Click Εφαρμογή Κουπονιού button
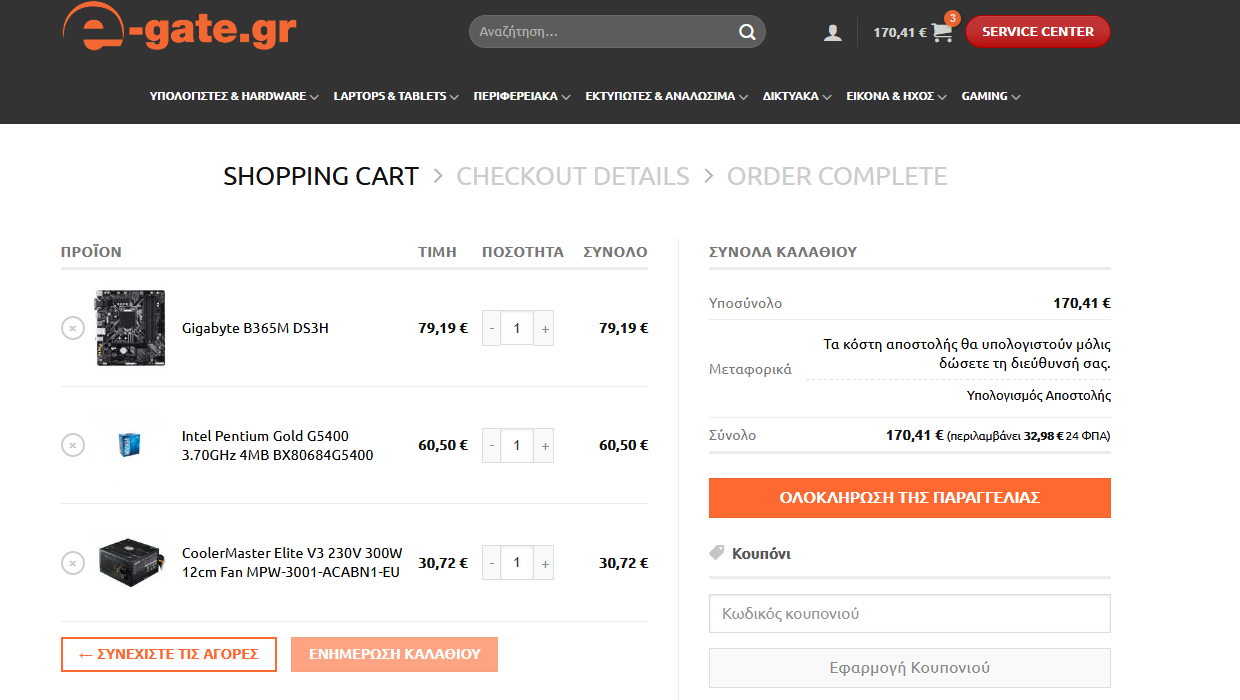1240x700 pixels. click(x=910, y=667)
